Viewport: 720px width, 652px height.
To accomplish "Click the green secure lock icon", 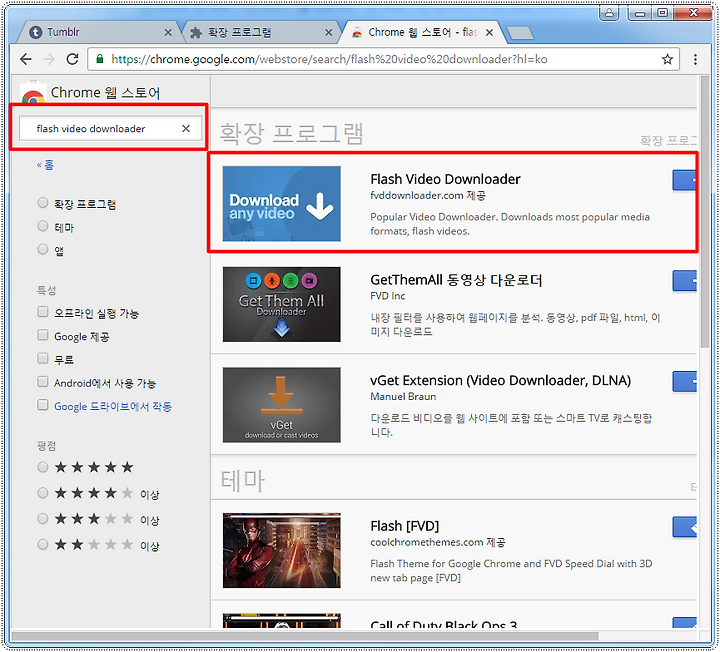I will (x=100, y=59).
